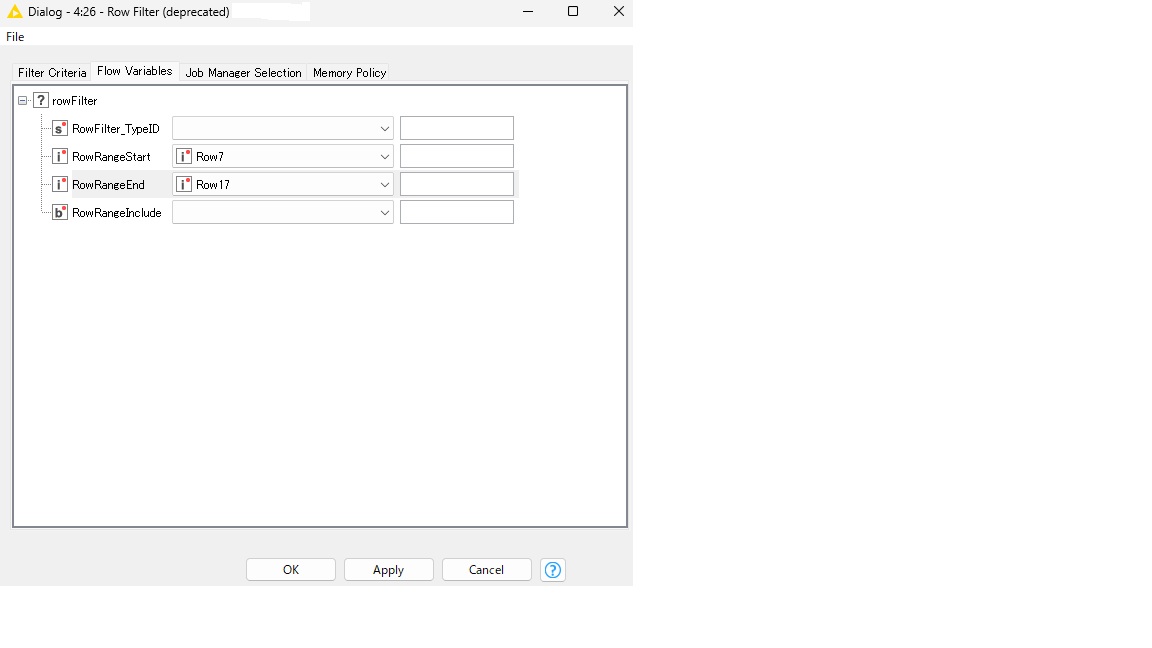Image resolution: width=1152 pixels, height=648 pixels.
Task: Collapse the rowFilter tree node
Action: click(x=23, y=101)
